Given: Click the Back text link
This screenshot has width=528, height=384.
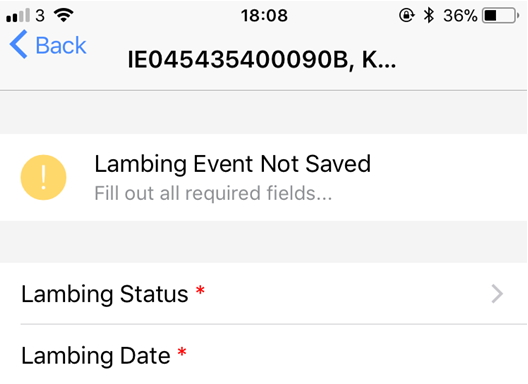Looking at the screenshot, I should [x=61, y=45].
